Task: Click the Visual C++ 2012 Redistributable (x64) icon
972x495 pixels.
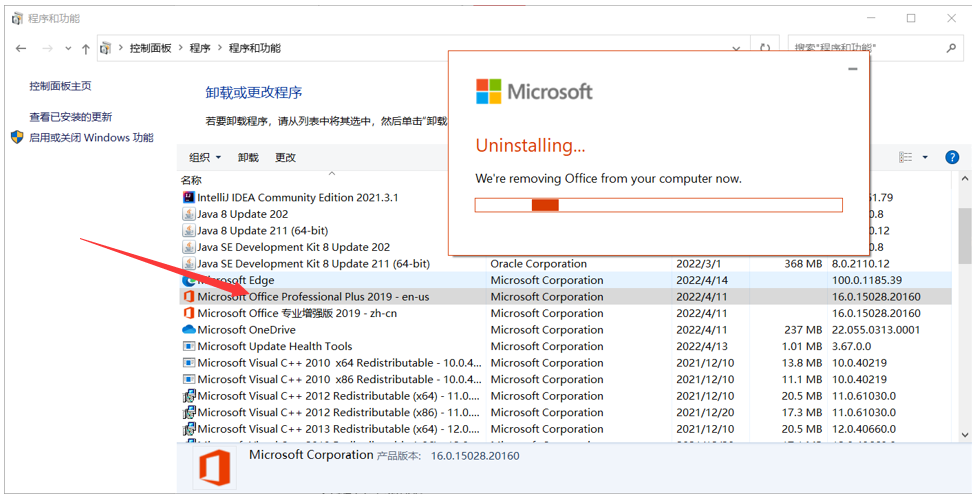Action: tap(189, 396)
